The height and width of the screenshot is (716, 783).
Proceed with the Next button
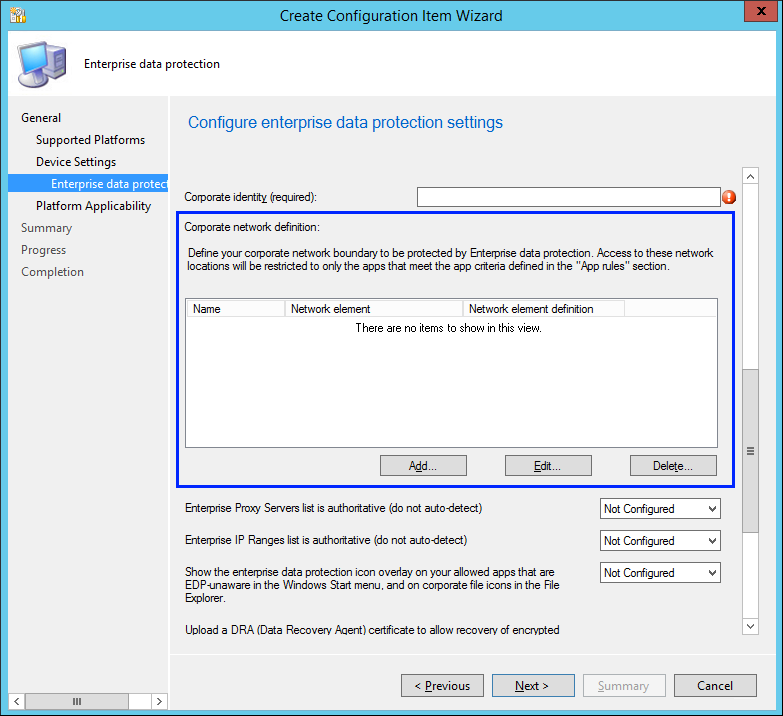[533, 686]
